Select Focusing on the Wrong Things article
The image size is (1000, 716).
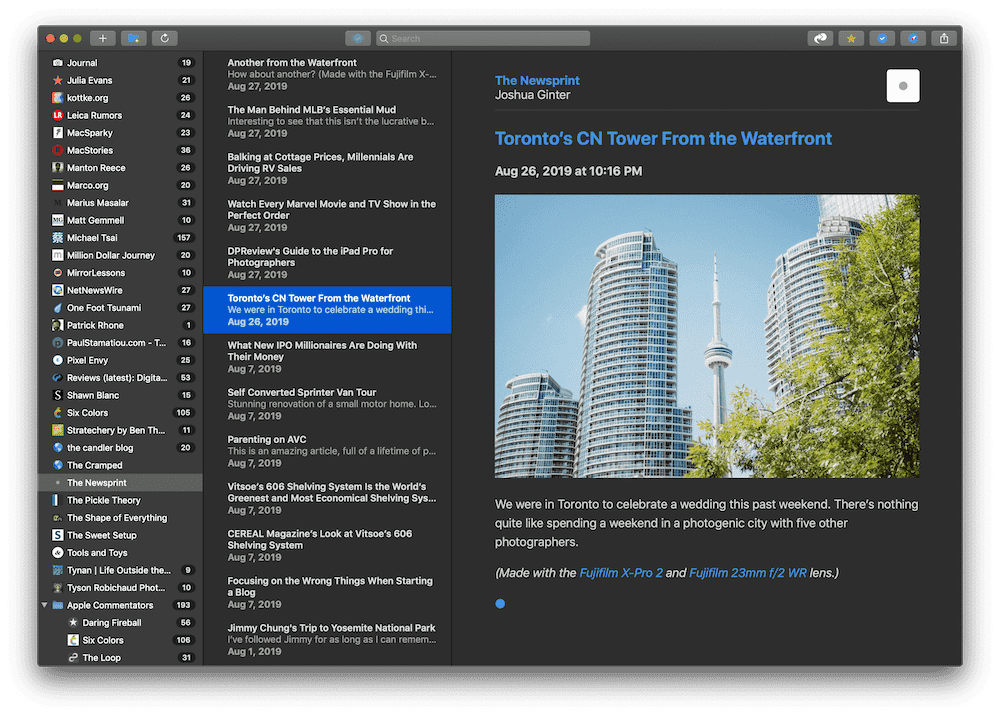click(x=327, y=593)
